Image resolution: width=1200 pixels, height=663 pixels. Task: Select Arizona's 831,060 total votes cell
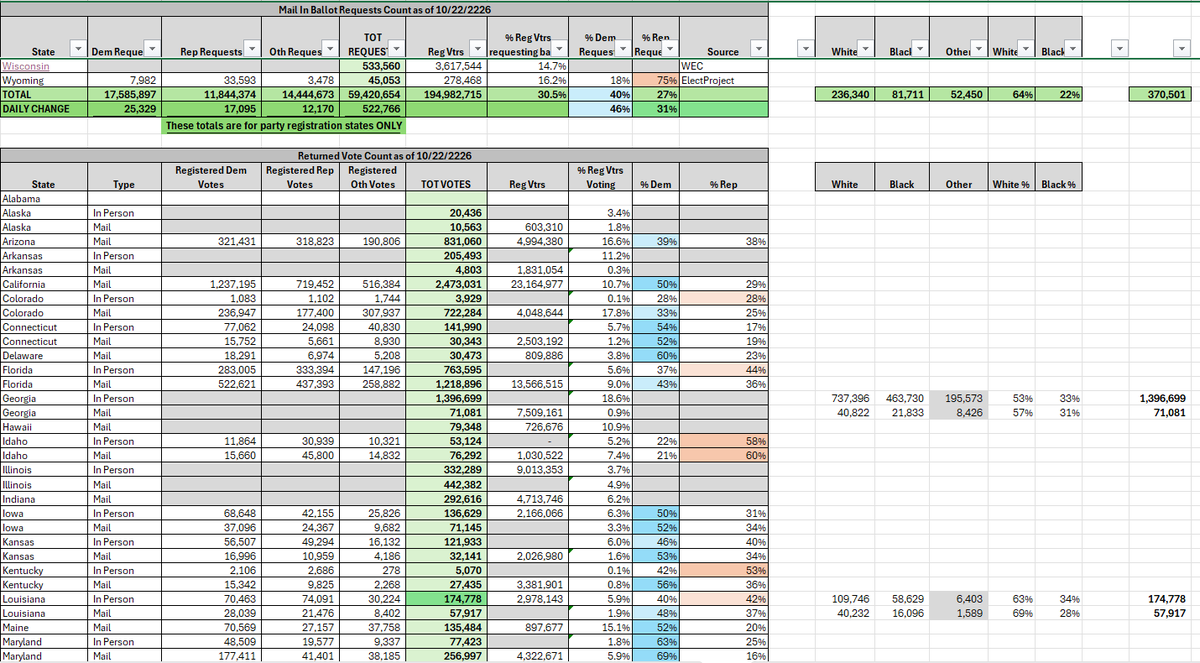pos(446,241)
